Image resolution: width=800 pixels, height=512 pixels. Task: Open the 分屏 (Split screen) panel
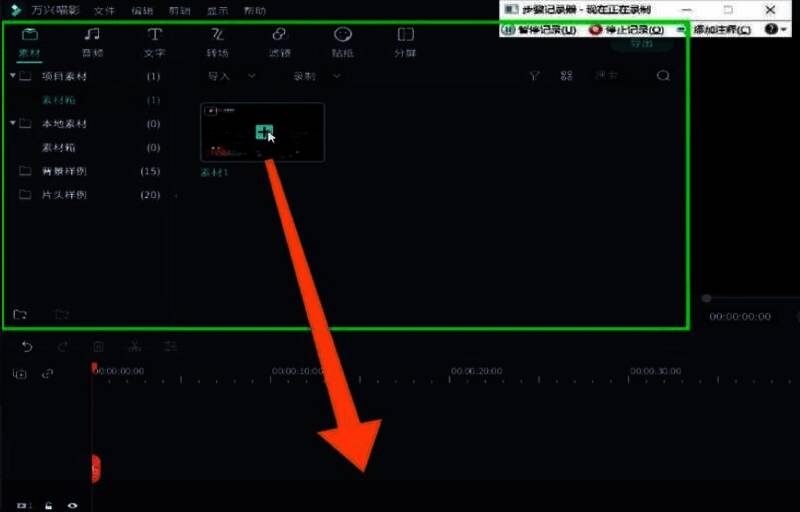tap(405, 41)
